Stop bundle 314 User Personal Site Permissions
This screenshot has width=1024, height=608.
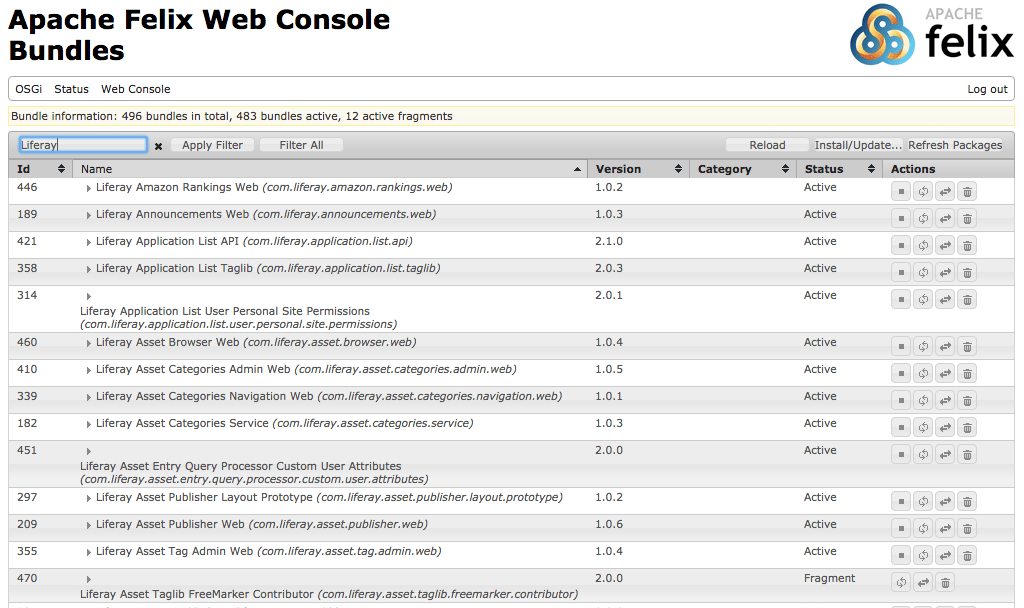[901, 299]
